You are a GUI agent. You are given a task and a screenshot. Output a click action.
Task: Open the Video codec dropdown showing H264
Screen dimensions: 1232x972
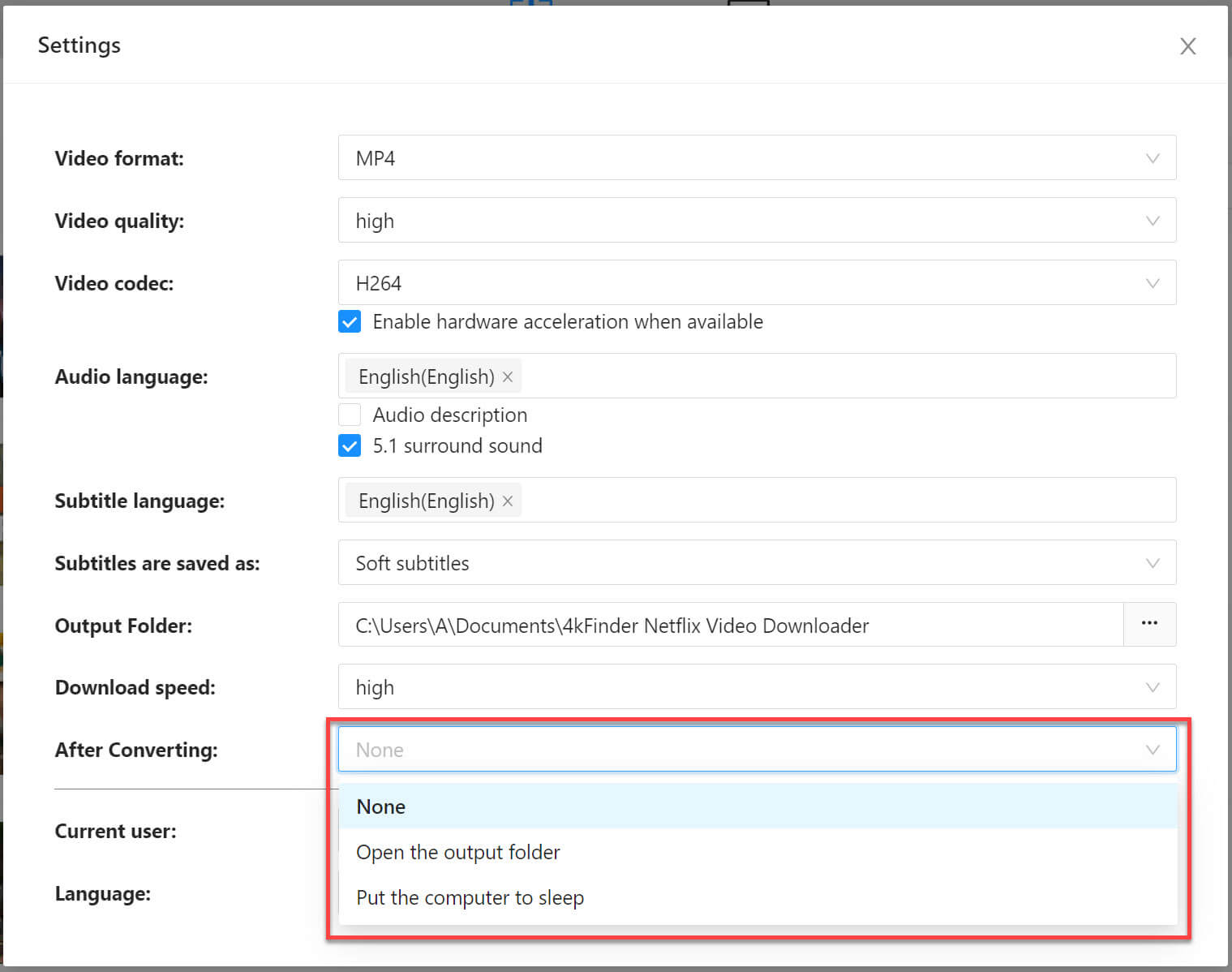point(757,282)
